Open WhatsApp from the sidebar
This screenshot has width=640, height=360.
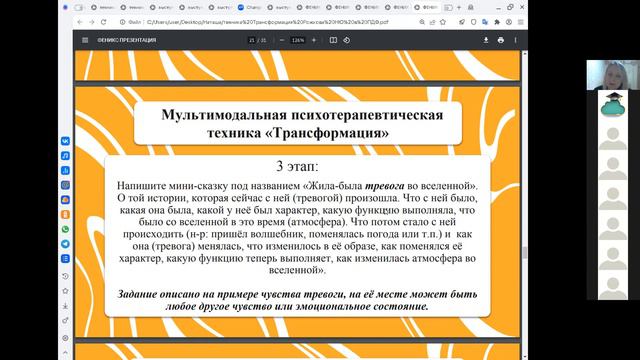(x=65, y=229)
